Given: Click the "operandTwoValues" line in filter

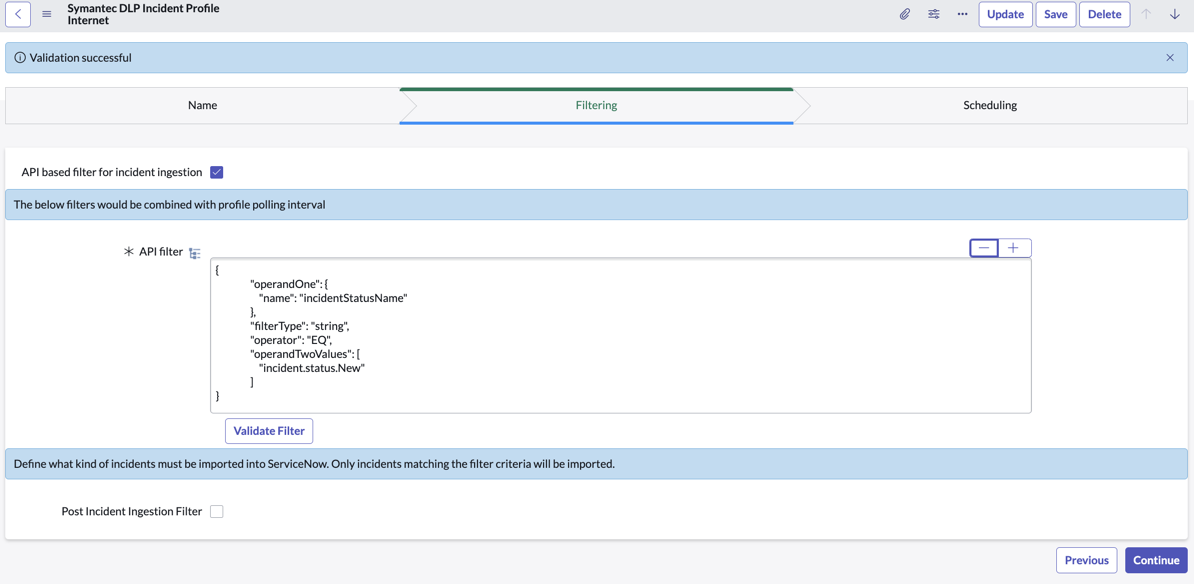Looking at the screenshot, I should tap(303, 354).
